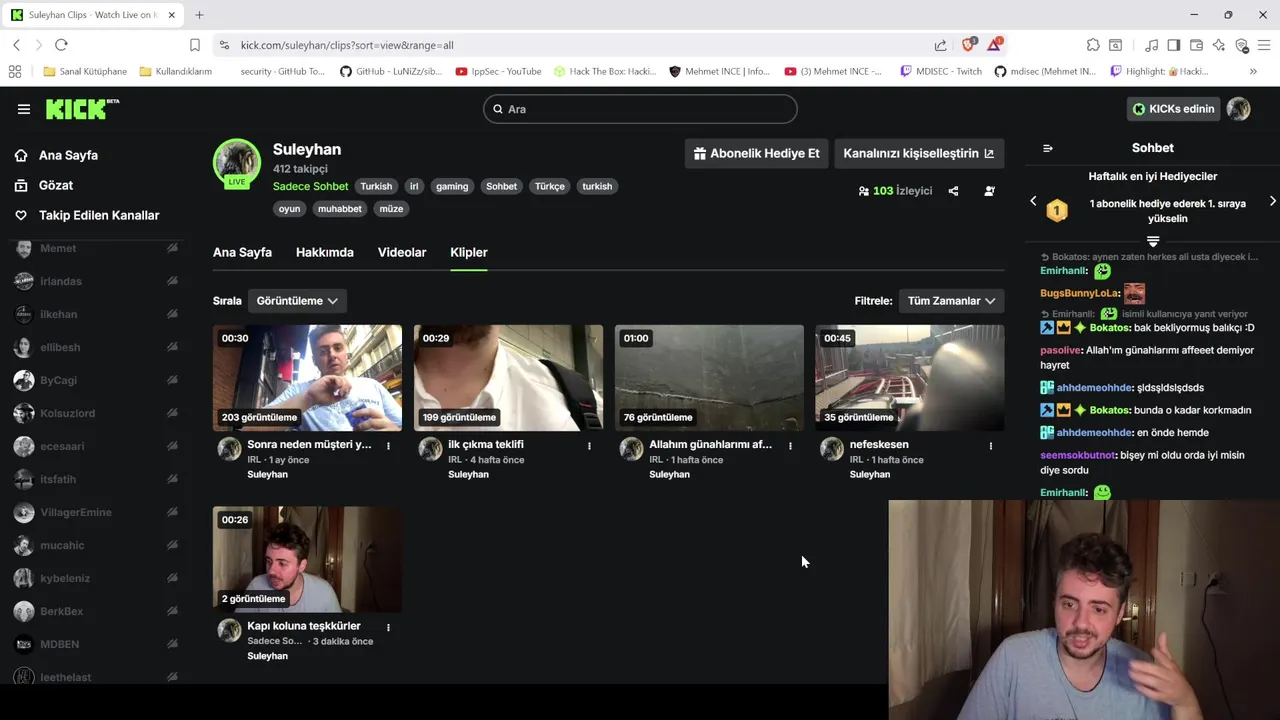The width and height of the screenshot is (1280, 720).
Task: Open the user profile avatar menu
Action: pos(1238,109)
